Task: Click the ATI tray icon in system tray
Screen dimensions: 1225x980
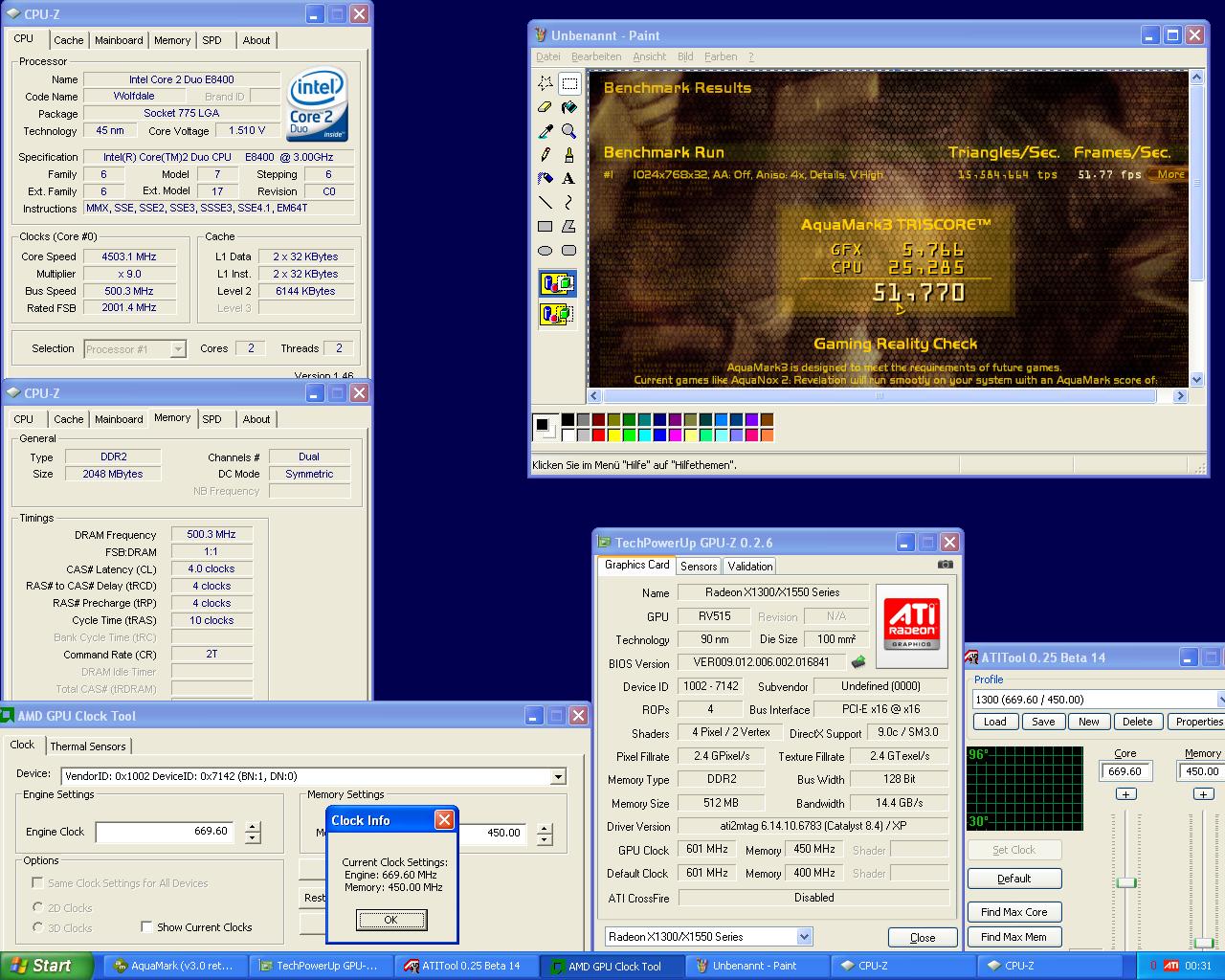Action: click(1171, 966)
